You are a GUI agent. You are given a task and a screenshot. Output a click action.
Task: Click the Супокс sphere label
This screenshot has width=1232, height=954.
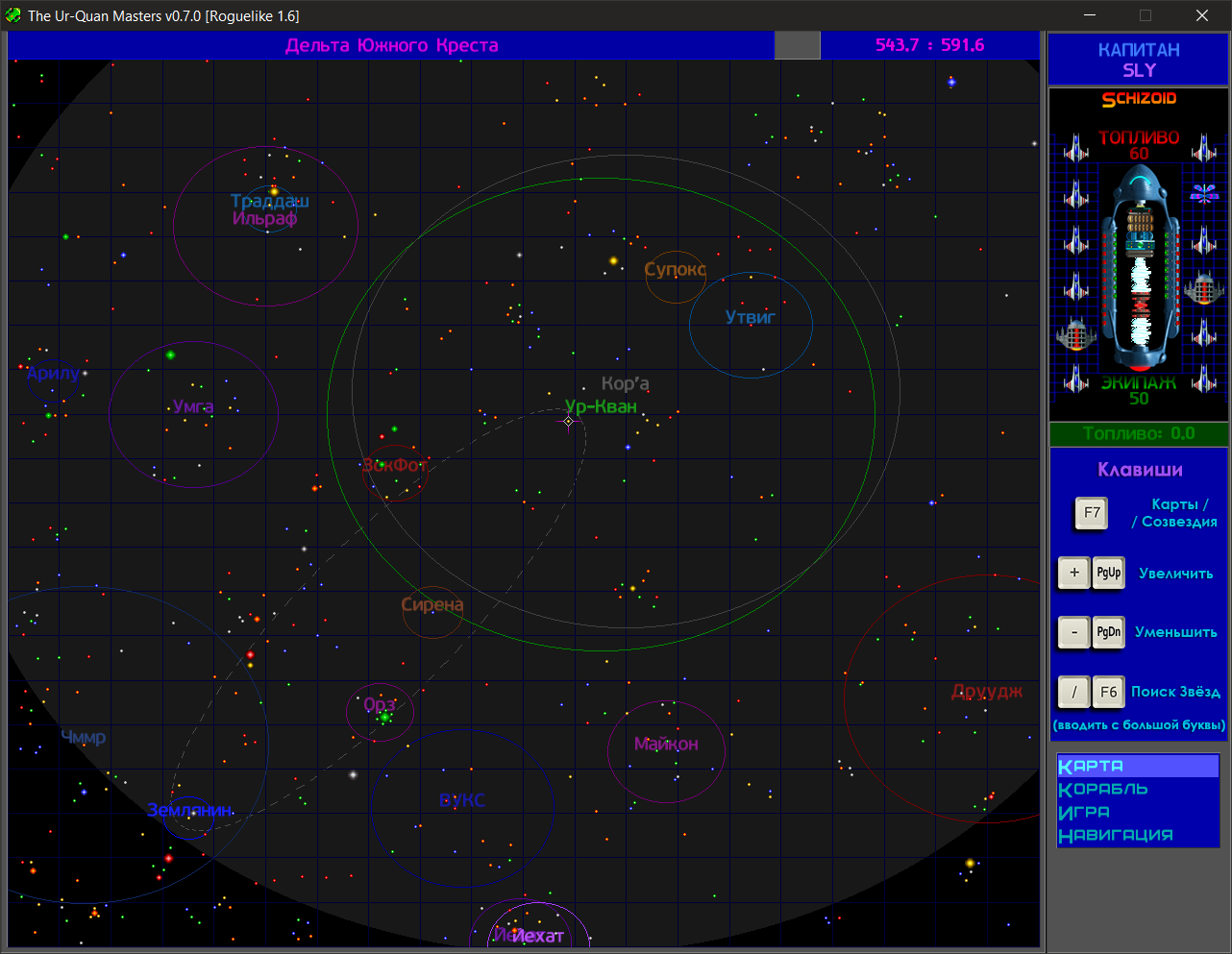click(x=675, y=269)
